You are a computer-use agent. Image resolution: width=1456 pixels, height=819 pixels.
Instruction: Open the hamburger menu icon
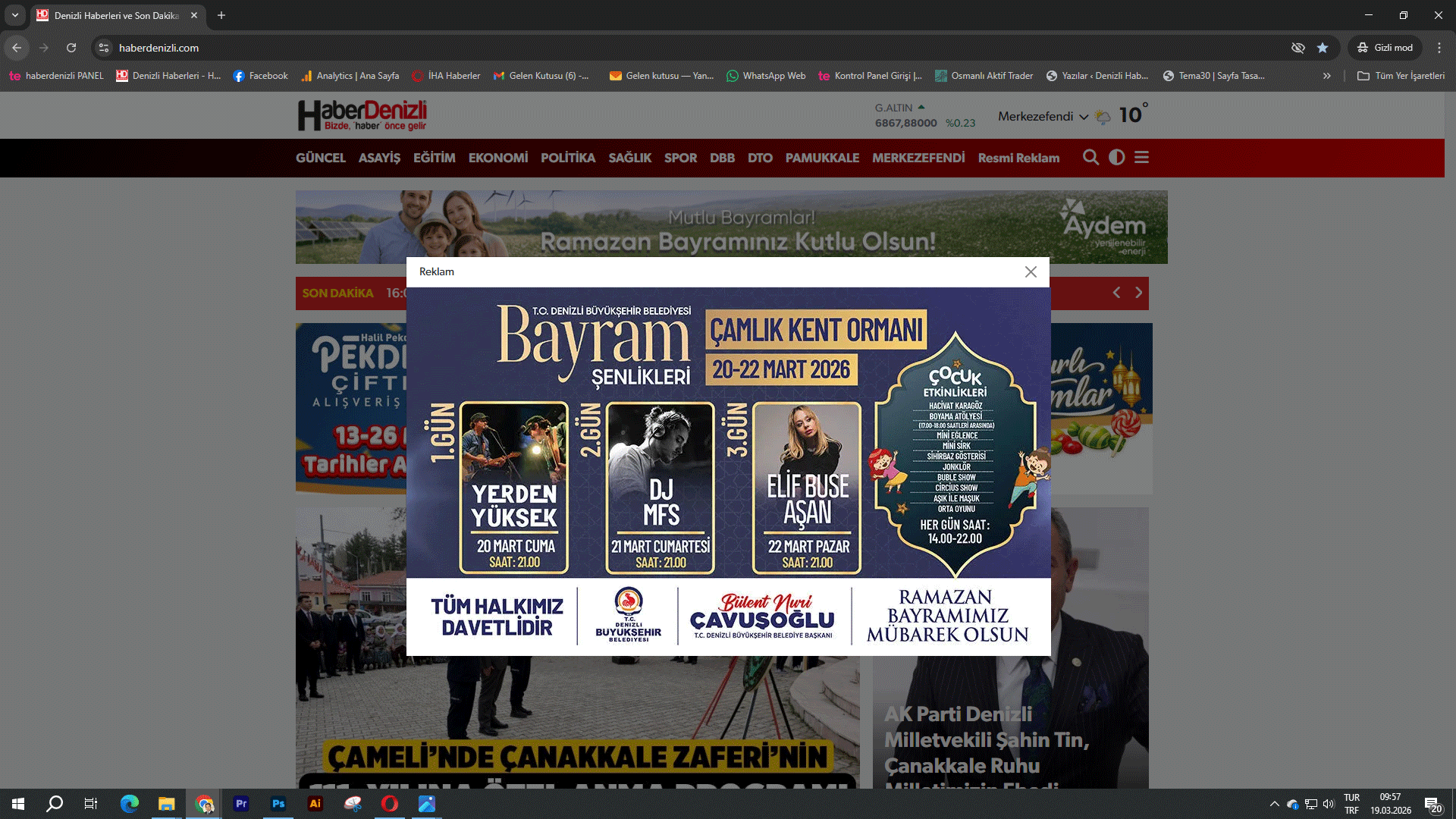(x=1141, y=158)
